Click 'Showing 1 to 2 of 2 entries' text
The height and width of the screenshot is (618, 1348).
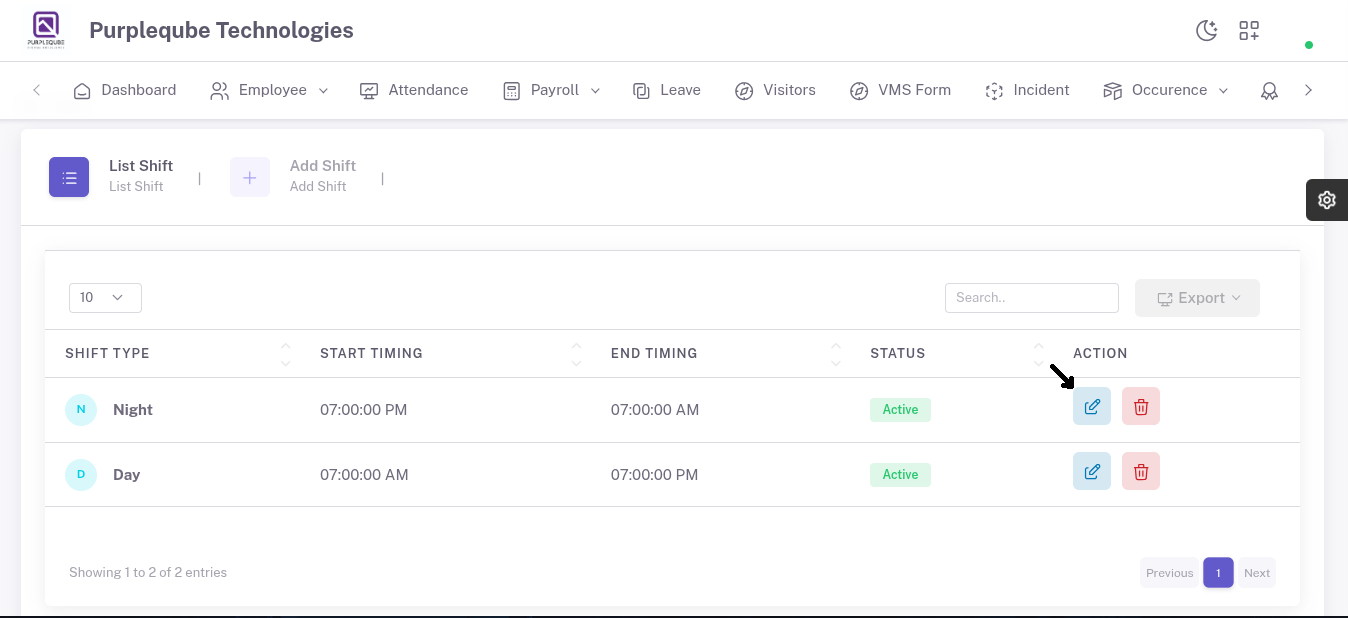(x=148, y=573)
